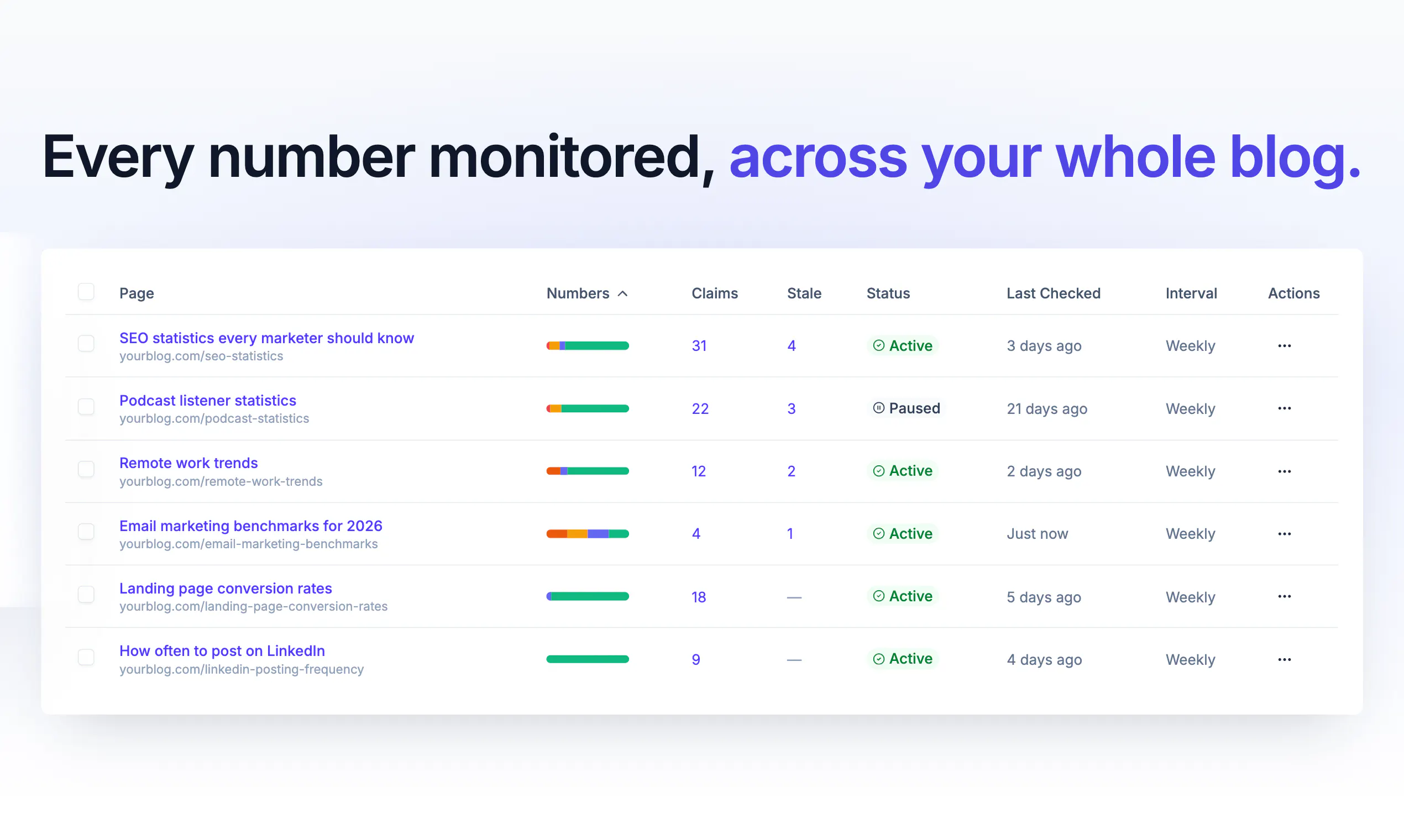Screen dimensions: 1404x840
Task: Click "21 days ago" last checked value
Action: 1047,409
